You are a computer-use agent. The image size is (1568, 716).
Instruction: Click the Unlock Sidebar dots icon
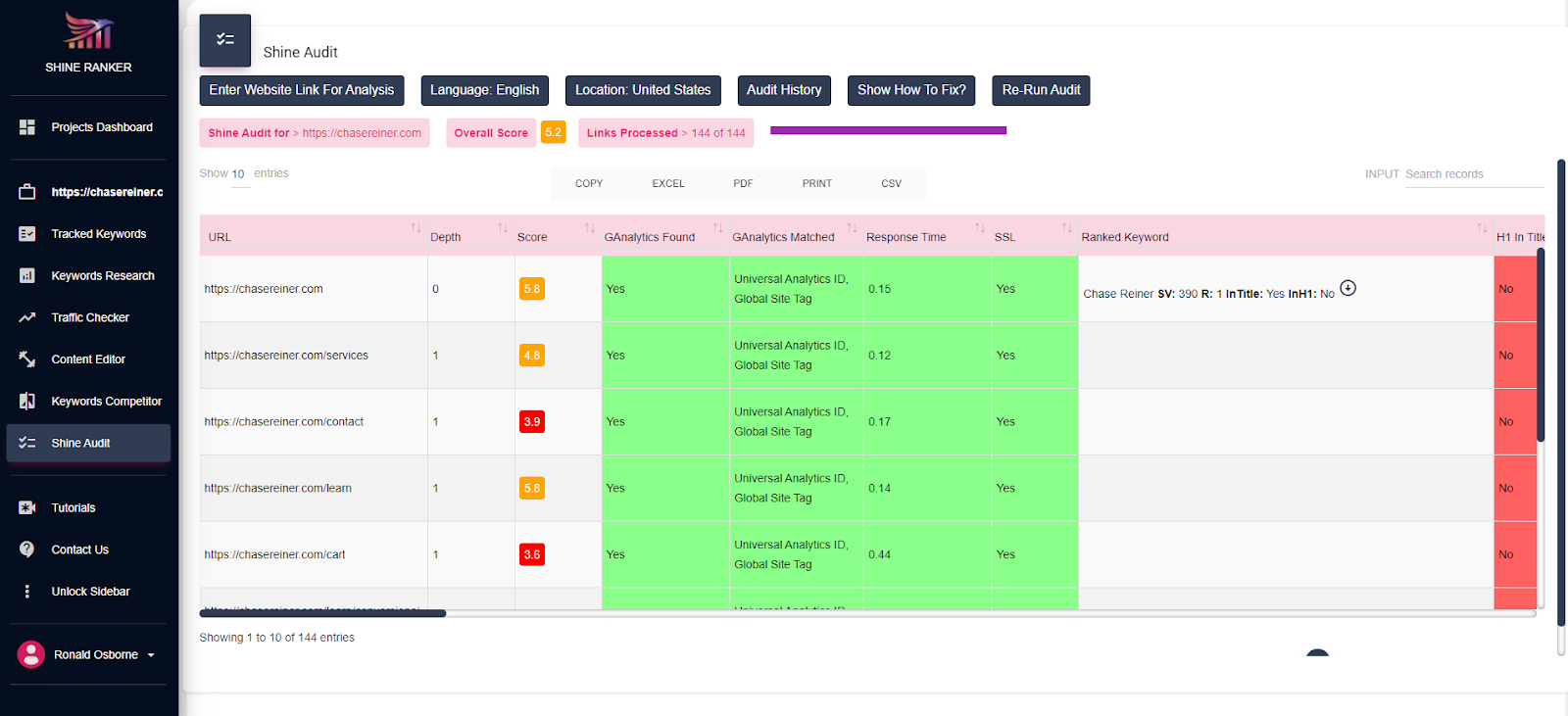(x=27, y=592)
